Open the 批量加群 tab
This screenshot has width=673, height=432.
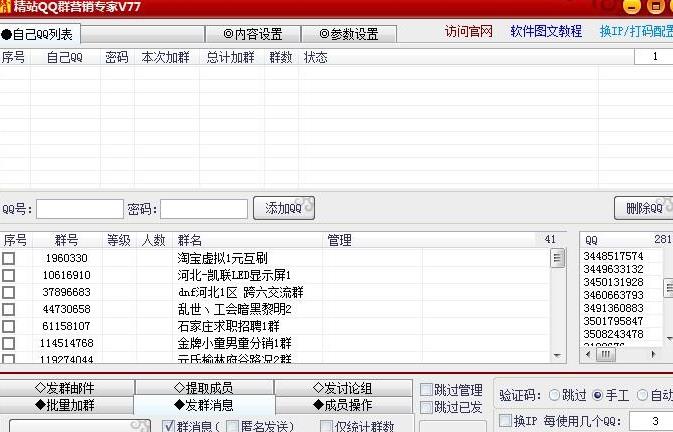point(67,405)
